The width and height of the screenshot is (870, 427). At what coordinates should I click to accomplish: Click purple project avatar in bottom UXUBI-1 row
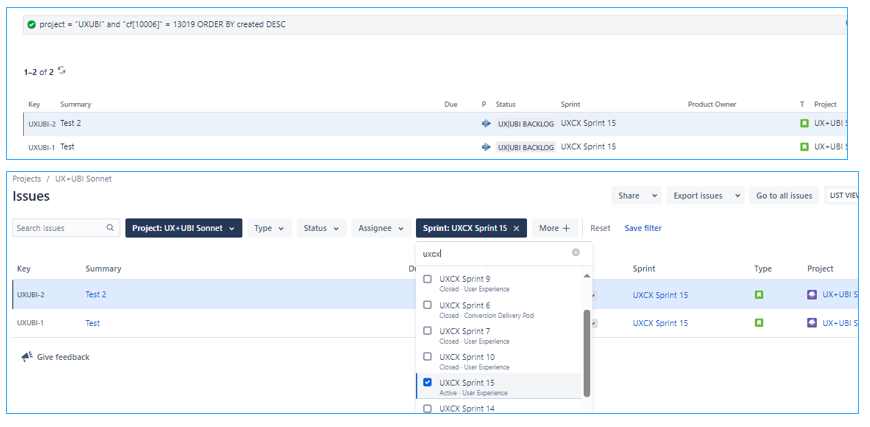click(x=812, y=322)
